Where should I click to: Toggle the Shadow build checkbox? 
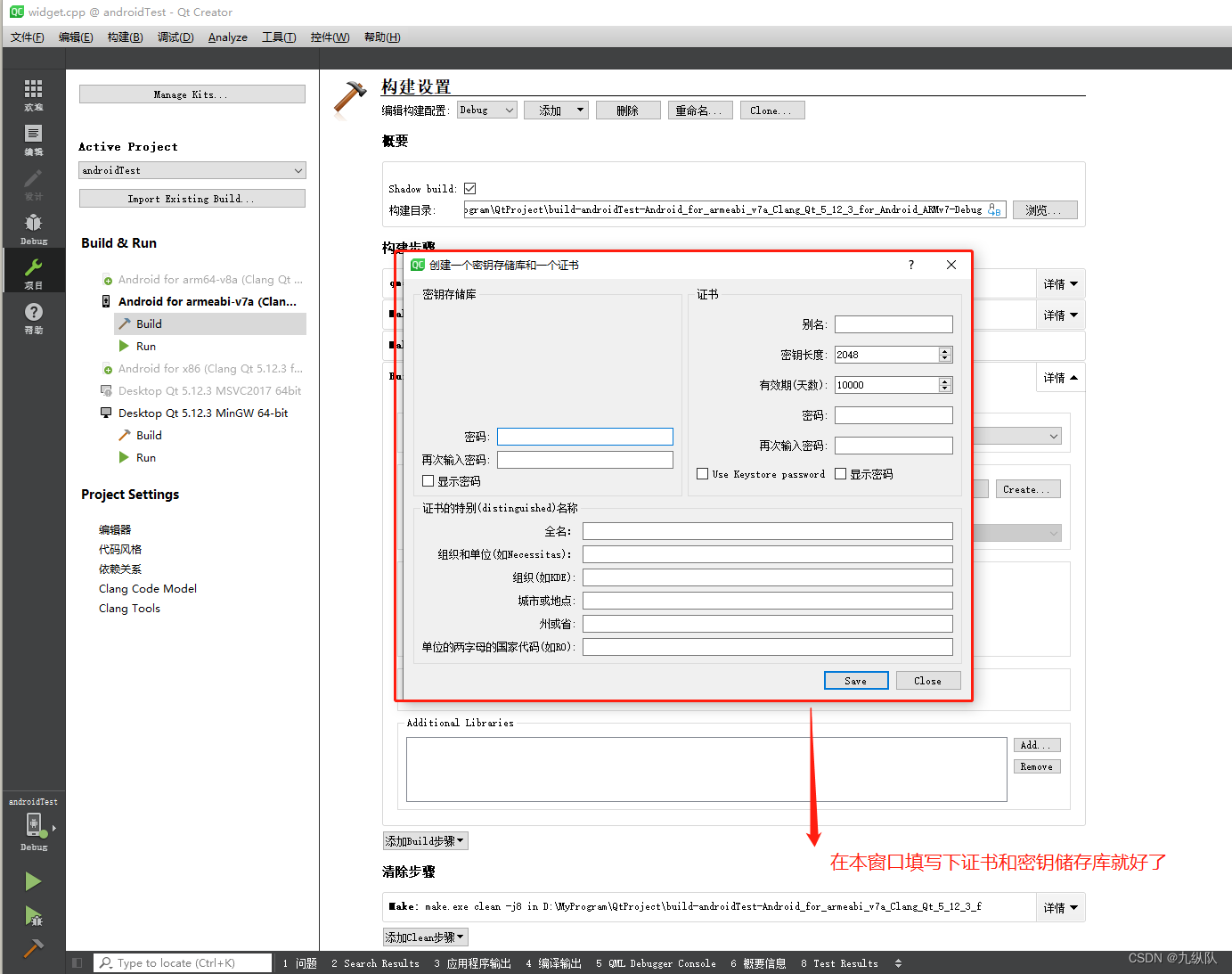(469, 188)
